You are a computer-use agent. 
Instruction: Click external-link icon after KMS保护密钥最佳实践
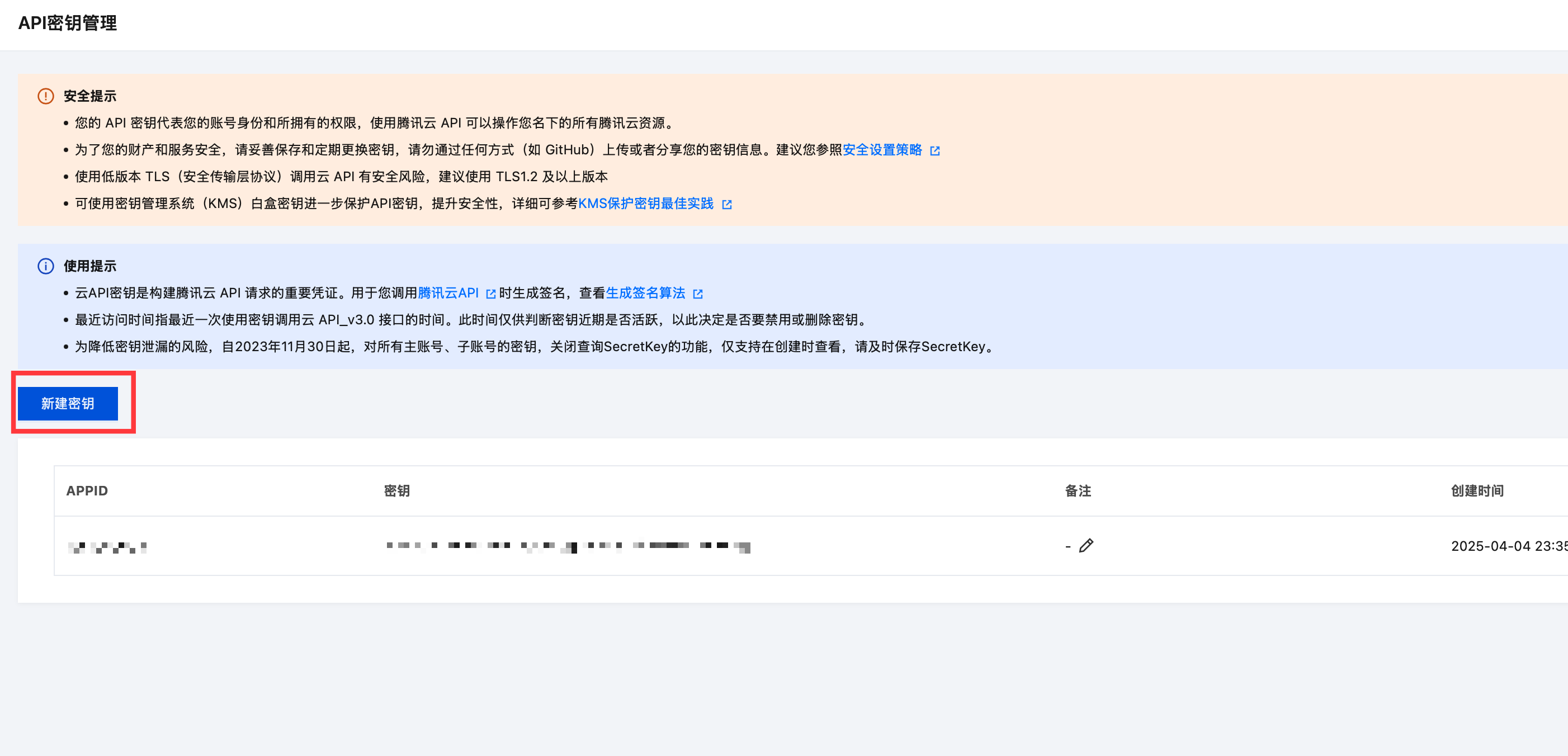(x=727, y=205)
